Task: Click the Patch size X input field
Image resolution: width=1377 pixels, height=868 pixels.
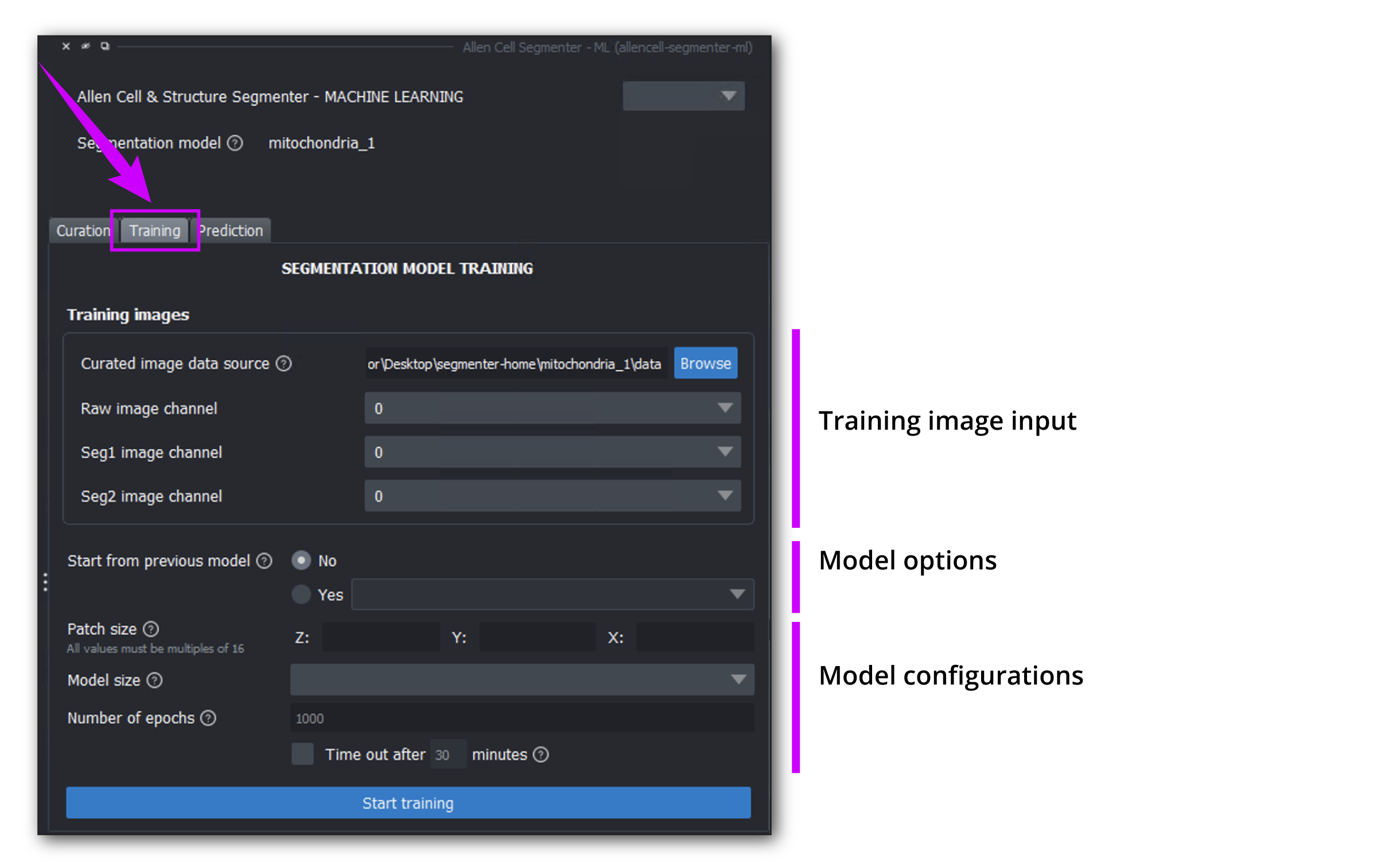Action: tap(695, 637)
